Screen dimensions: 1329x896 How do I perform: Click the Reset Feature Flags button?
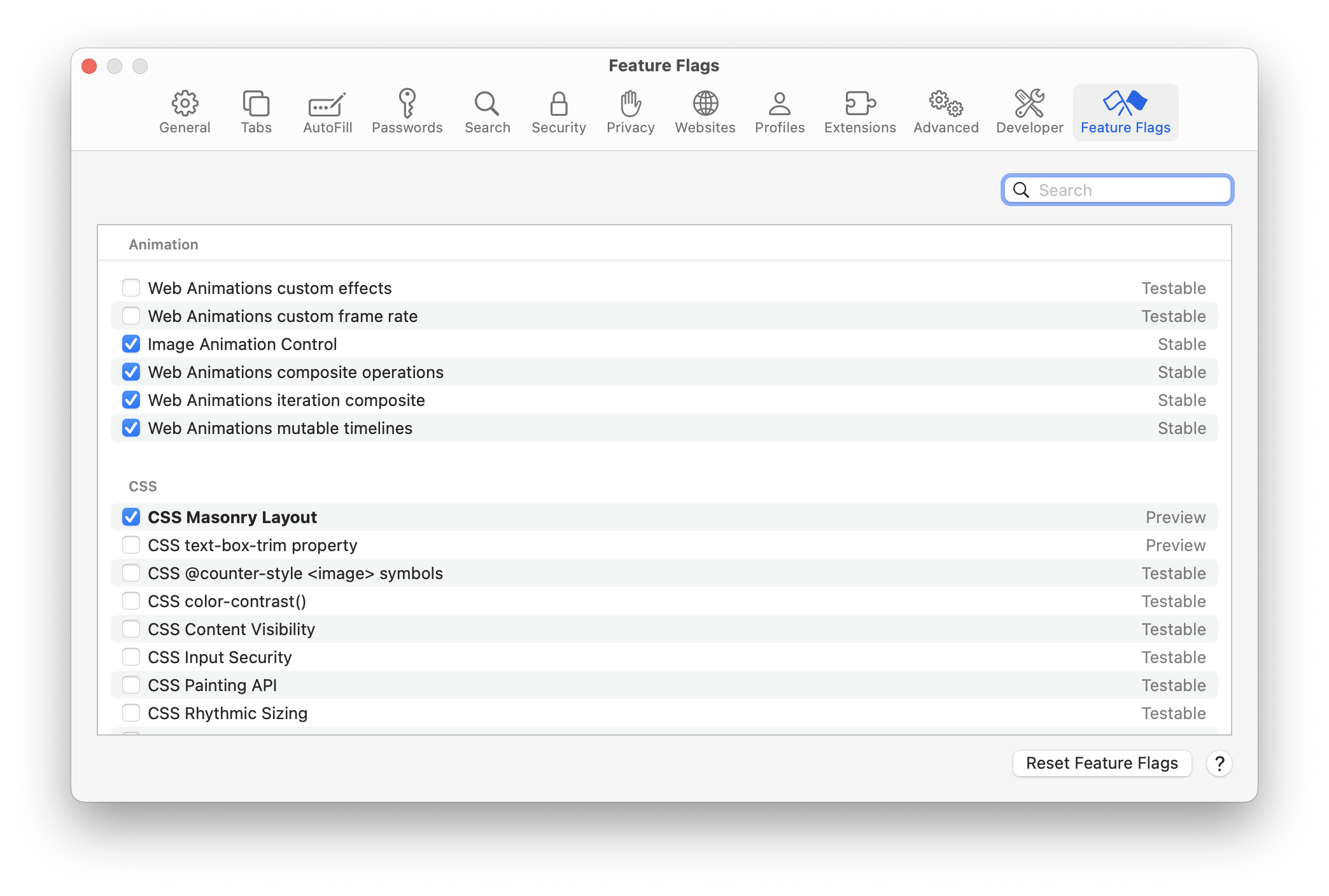1100,763
